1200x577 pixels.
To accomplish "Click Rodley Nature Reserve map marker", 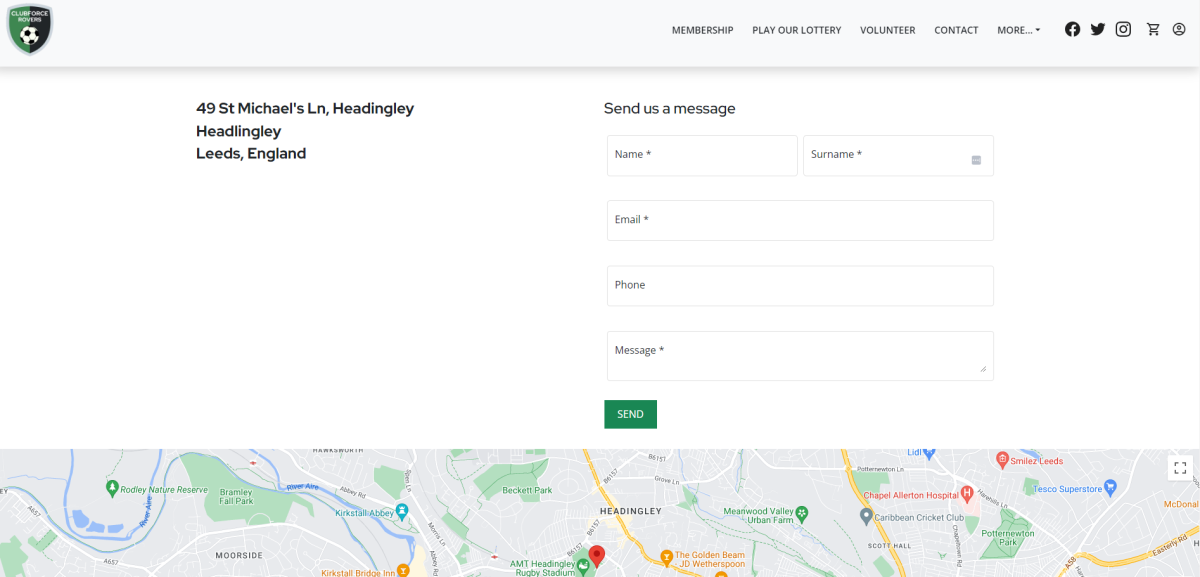I will [112, 488].
